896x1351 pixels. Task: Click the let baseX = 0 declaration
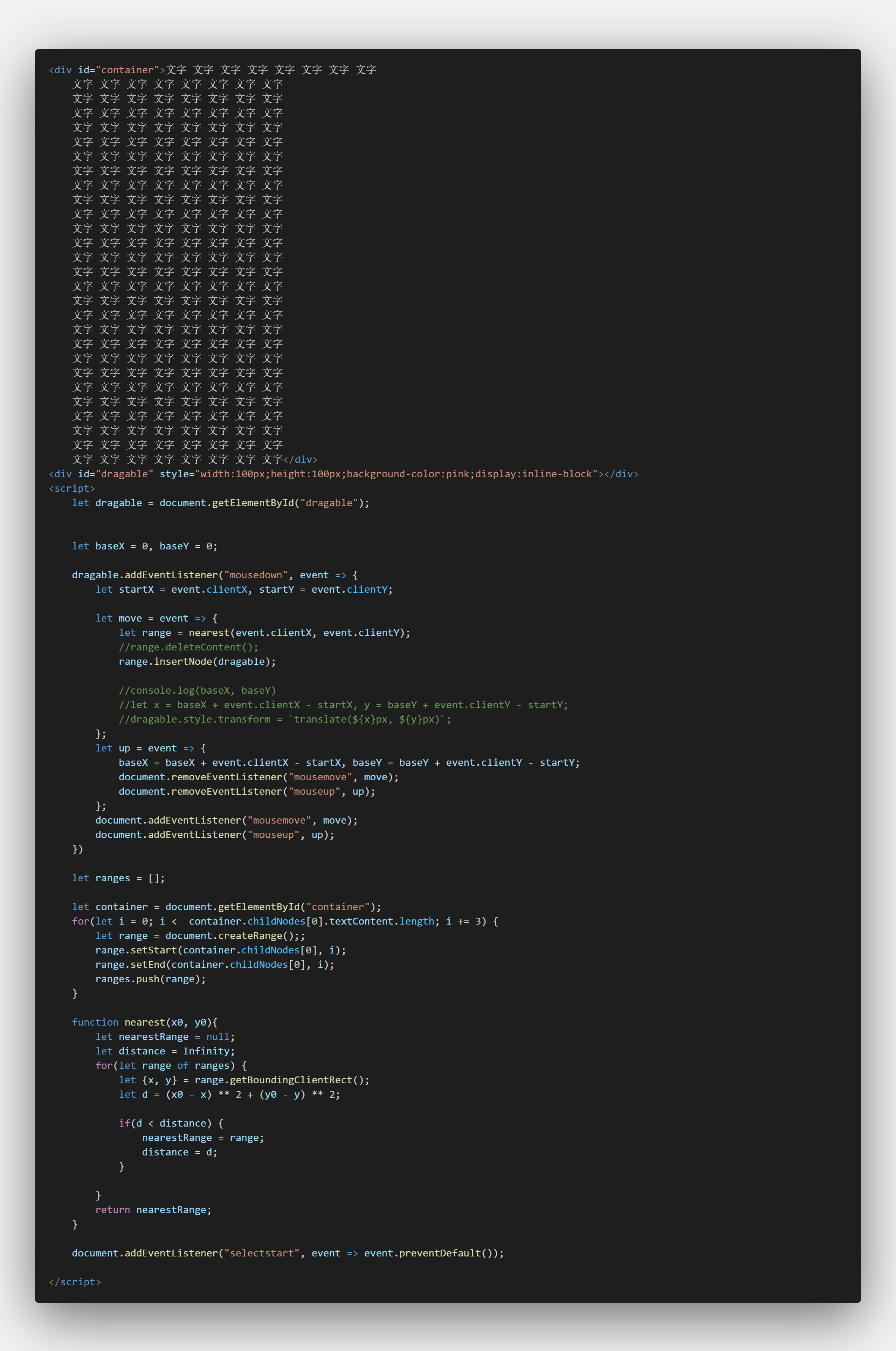[x=110, y=546]
